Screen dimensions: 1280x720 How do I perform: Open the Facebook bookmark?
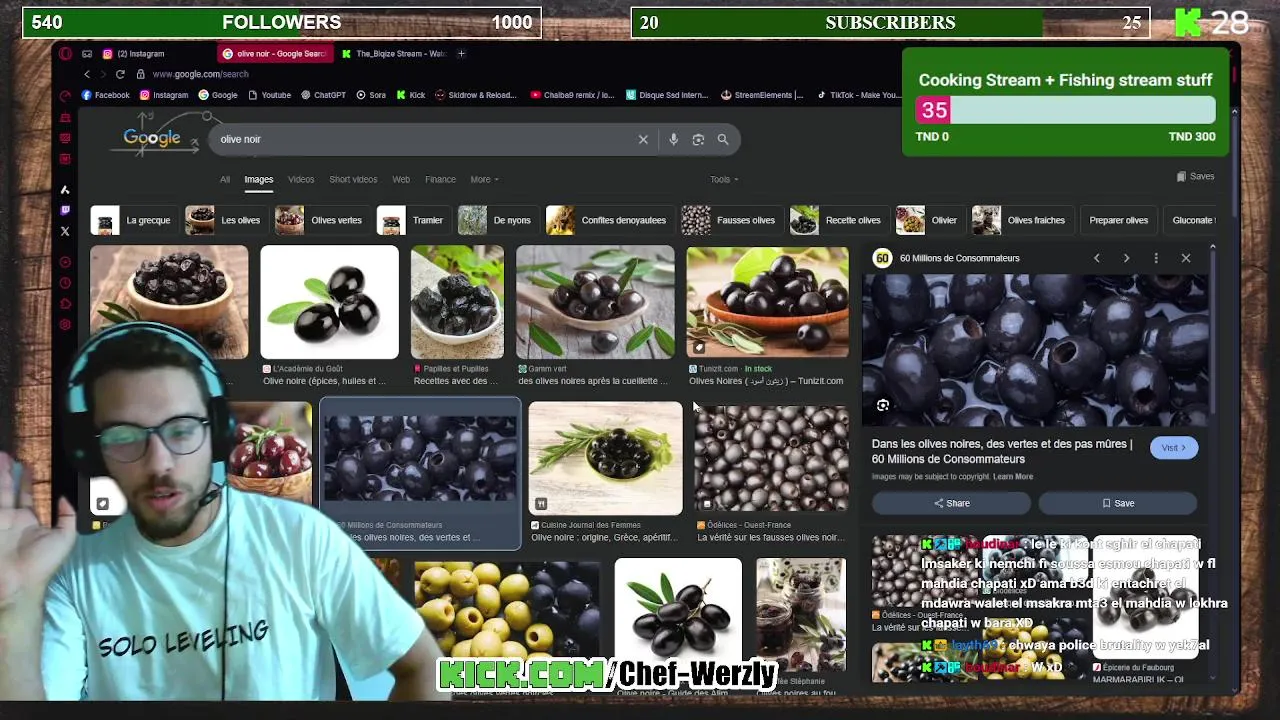click(106, 95)
